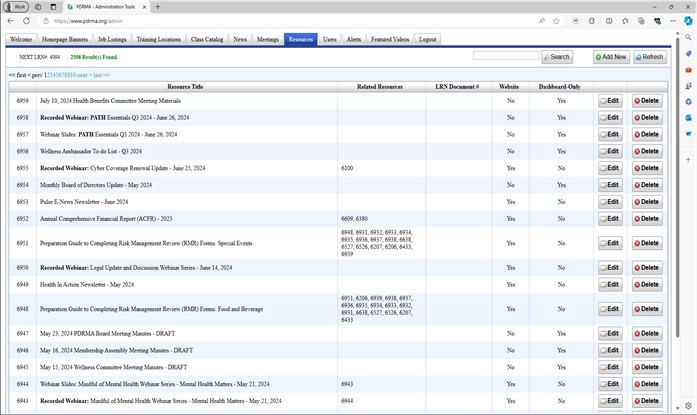The width and height of the screenshot is (697, 415).
Task: Open a new browser tab
Action: click(157, 6)
